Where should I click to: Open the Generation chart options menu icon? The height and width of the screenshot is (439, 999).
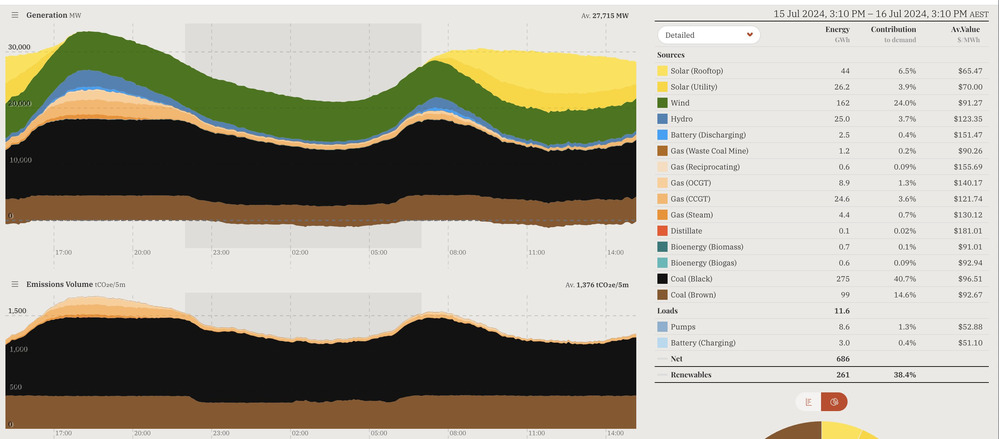point(15,16)
